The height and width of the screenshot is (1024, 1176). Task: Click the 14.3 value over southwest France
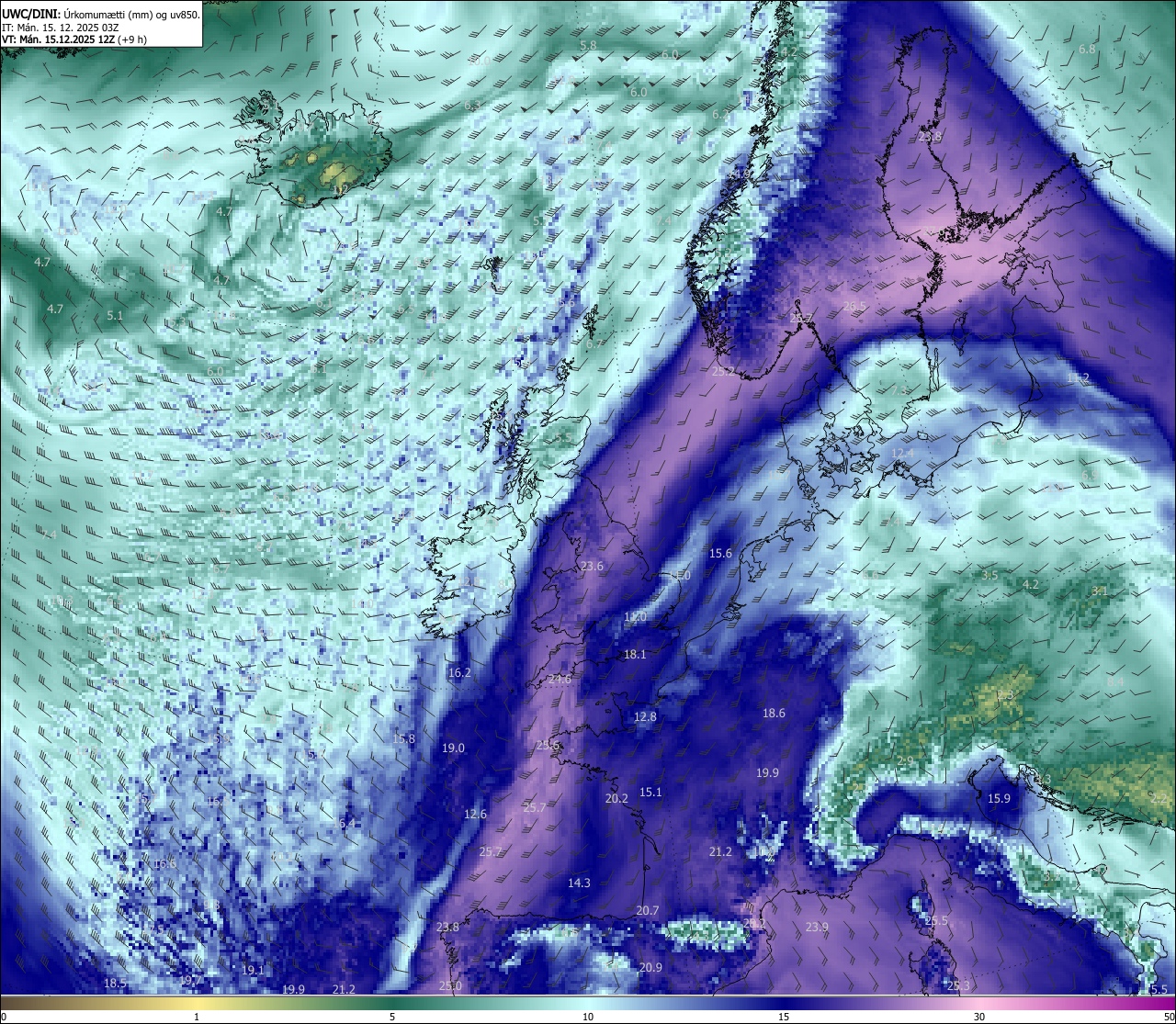click(579, 883)
